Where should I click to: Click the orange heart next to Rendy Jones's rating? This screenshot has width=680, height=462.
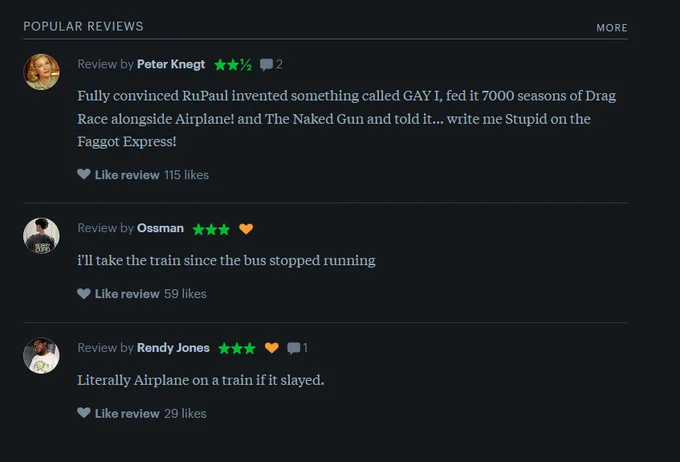pos(271,348)
